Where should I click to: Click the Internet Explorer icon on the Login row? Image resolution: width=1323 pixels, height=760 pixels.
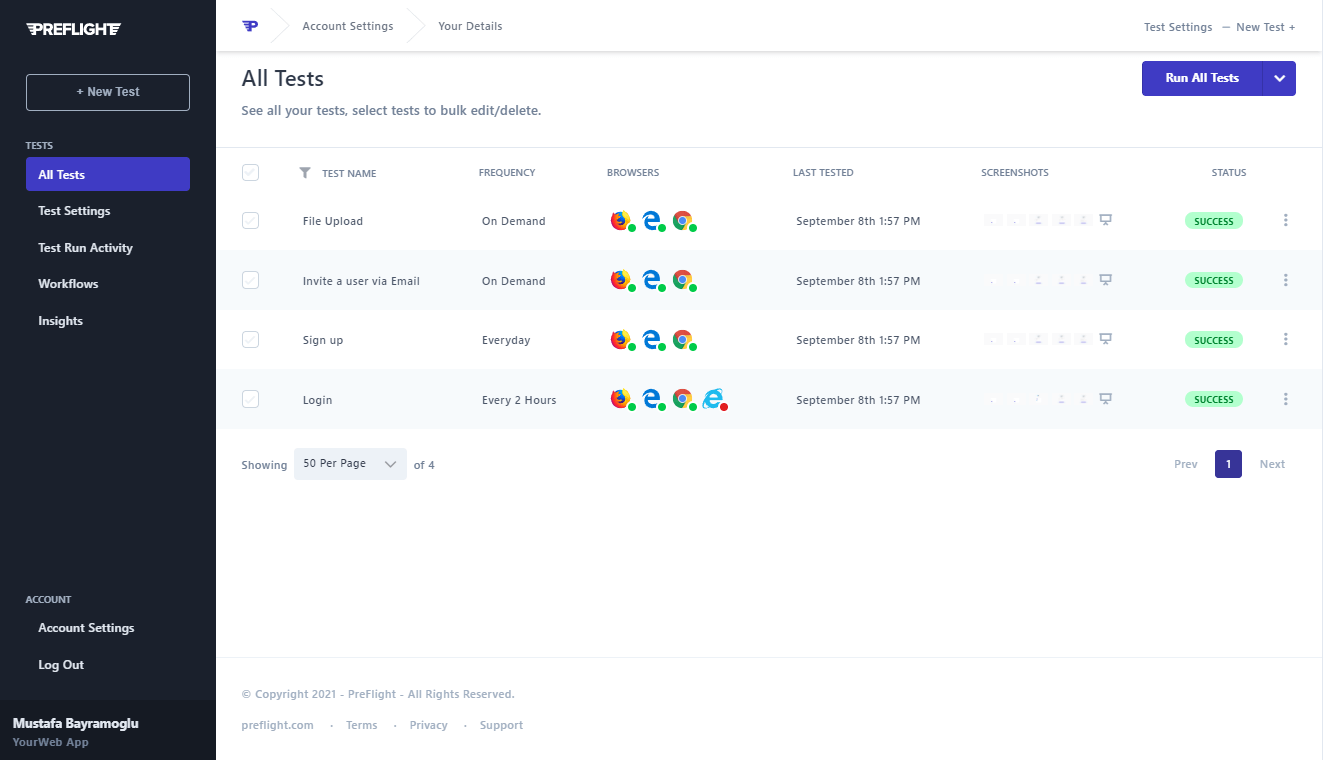pos(715,398)
